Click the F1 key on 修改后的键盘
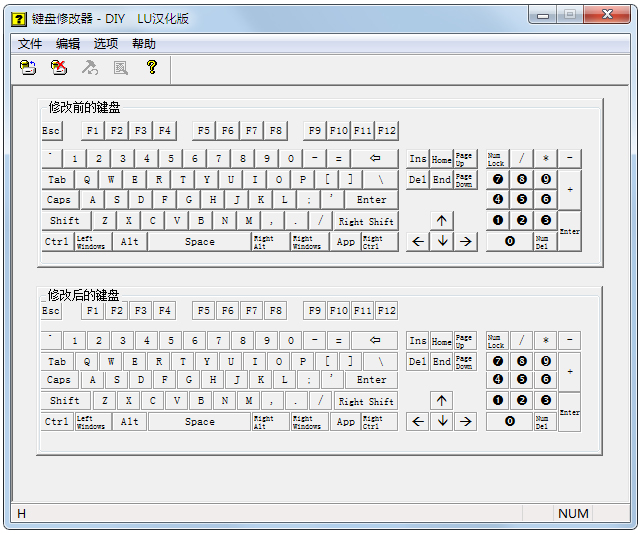Screen dimensions: 641x534 [92, 311]
